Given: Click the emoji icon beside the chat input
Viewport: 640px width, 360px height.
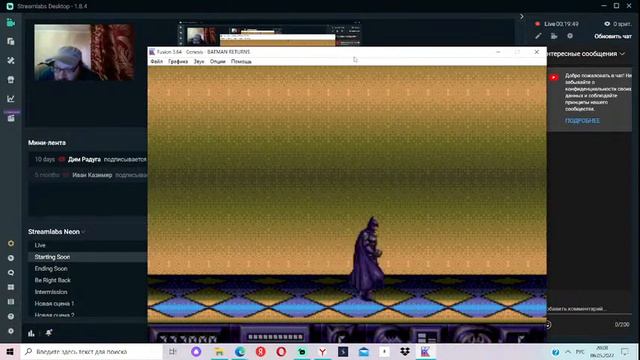Looking at the screenshot, I should point(548,325).
